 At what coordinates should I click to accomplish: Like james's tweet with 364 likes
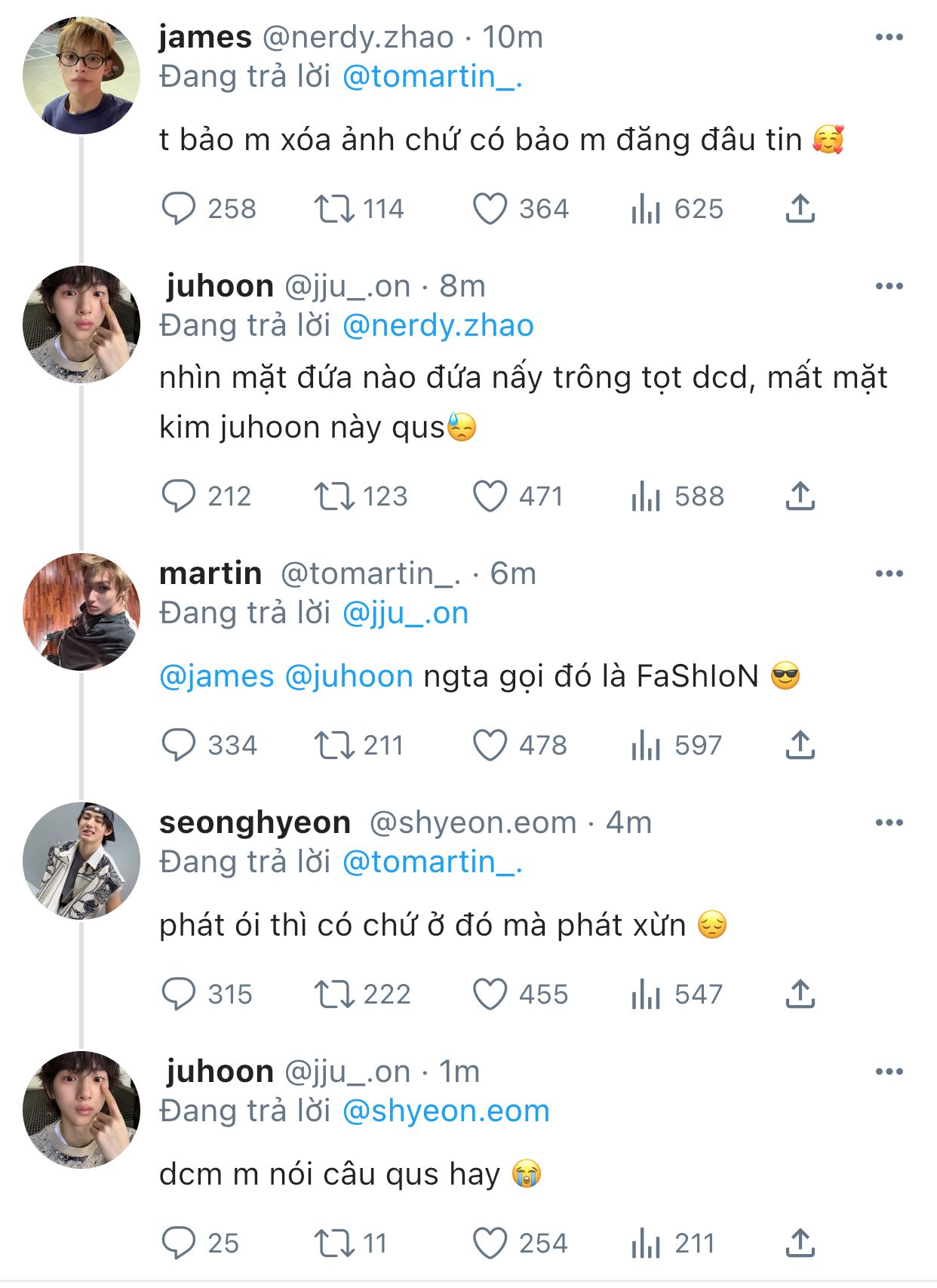coord(490,209)
